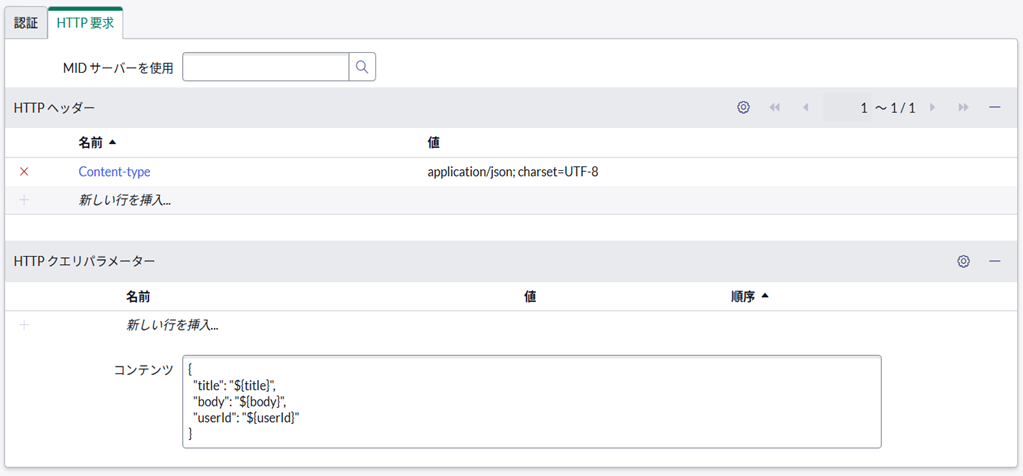Go to first page of HTTP ヘッダー list
The image size is (1023, 476).
click(775, 108)
